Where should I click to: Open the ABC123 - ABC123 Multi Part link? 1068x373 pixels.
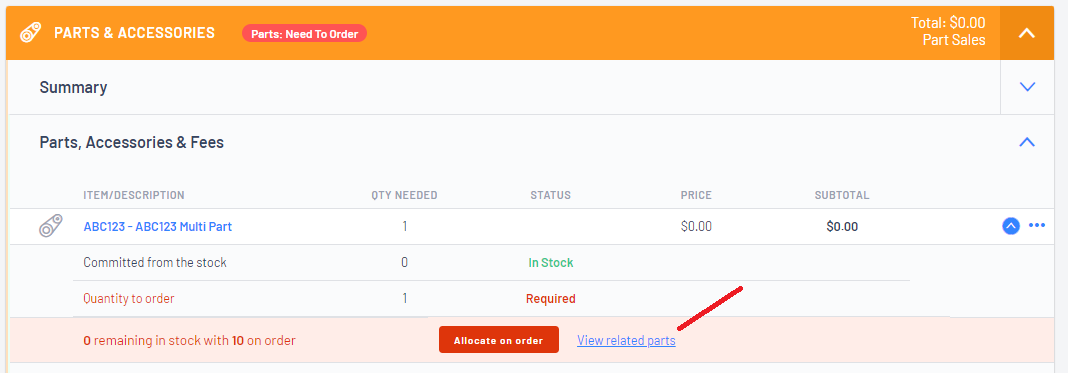(x=157, y=227)
